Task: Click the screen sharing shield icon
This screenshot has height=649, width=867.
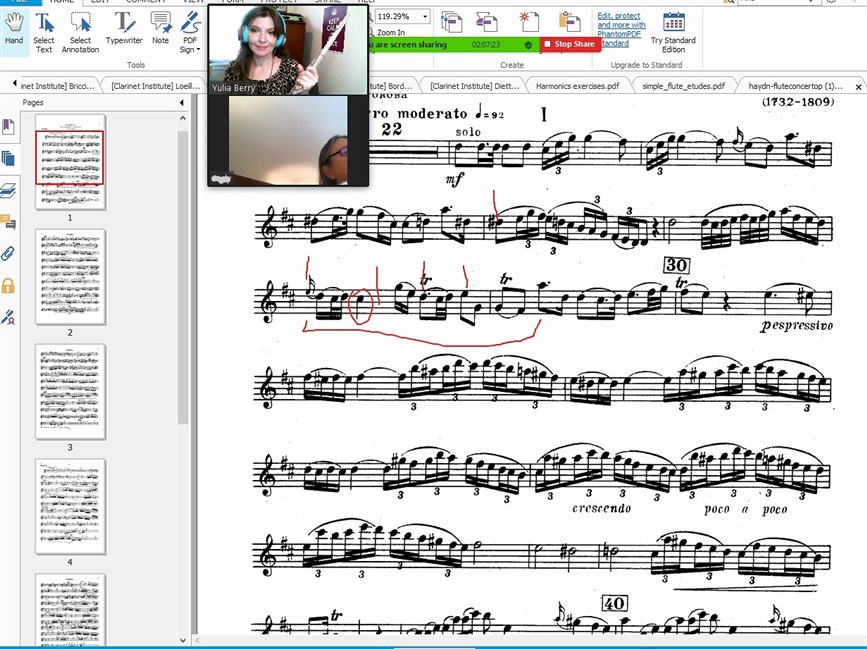Action: pyautogui.click(x=528, y=44)
